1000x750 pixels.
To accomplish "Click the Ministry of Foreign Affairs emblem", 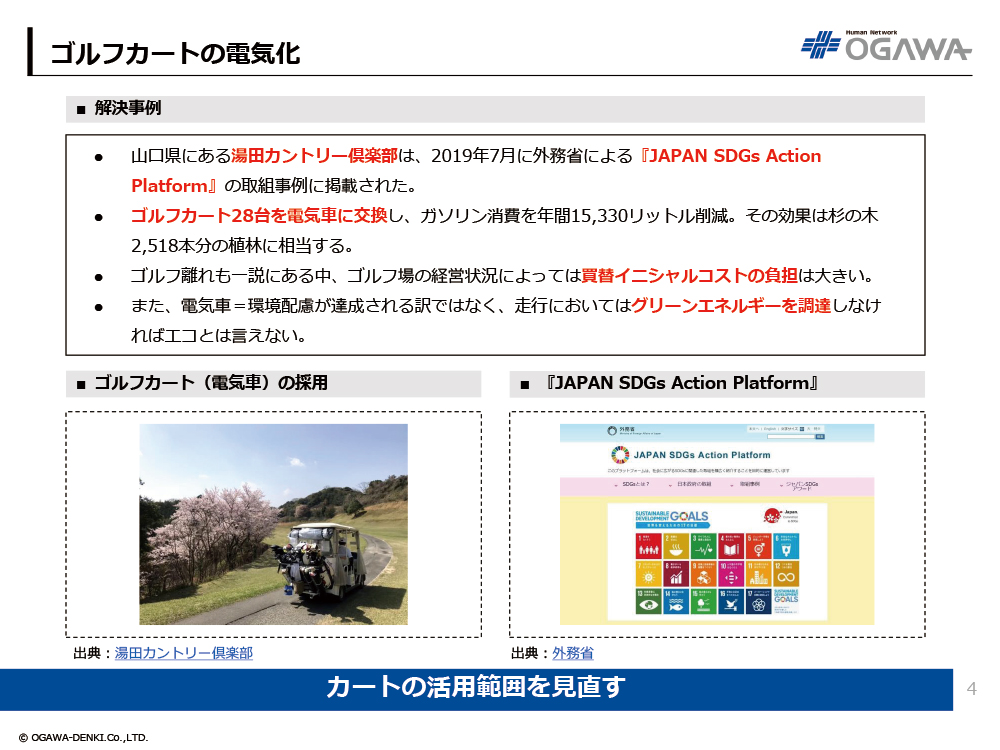I will point(612,431).
